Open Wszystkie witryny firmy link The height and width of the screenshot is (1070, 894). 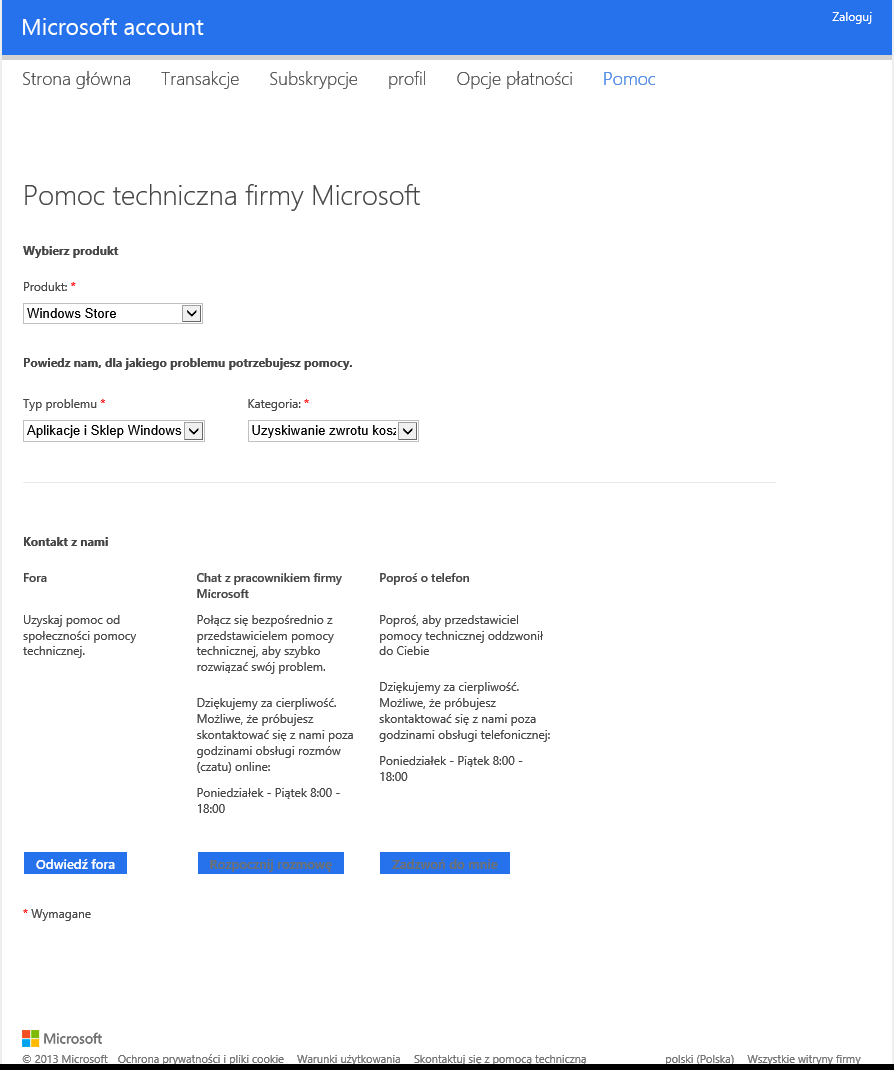pos(804,1059)
